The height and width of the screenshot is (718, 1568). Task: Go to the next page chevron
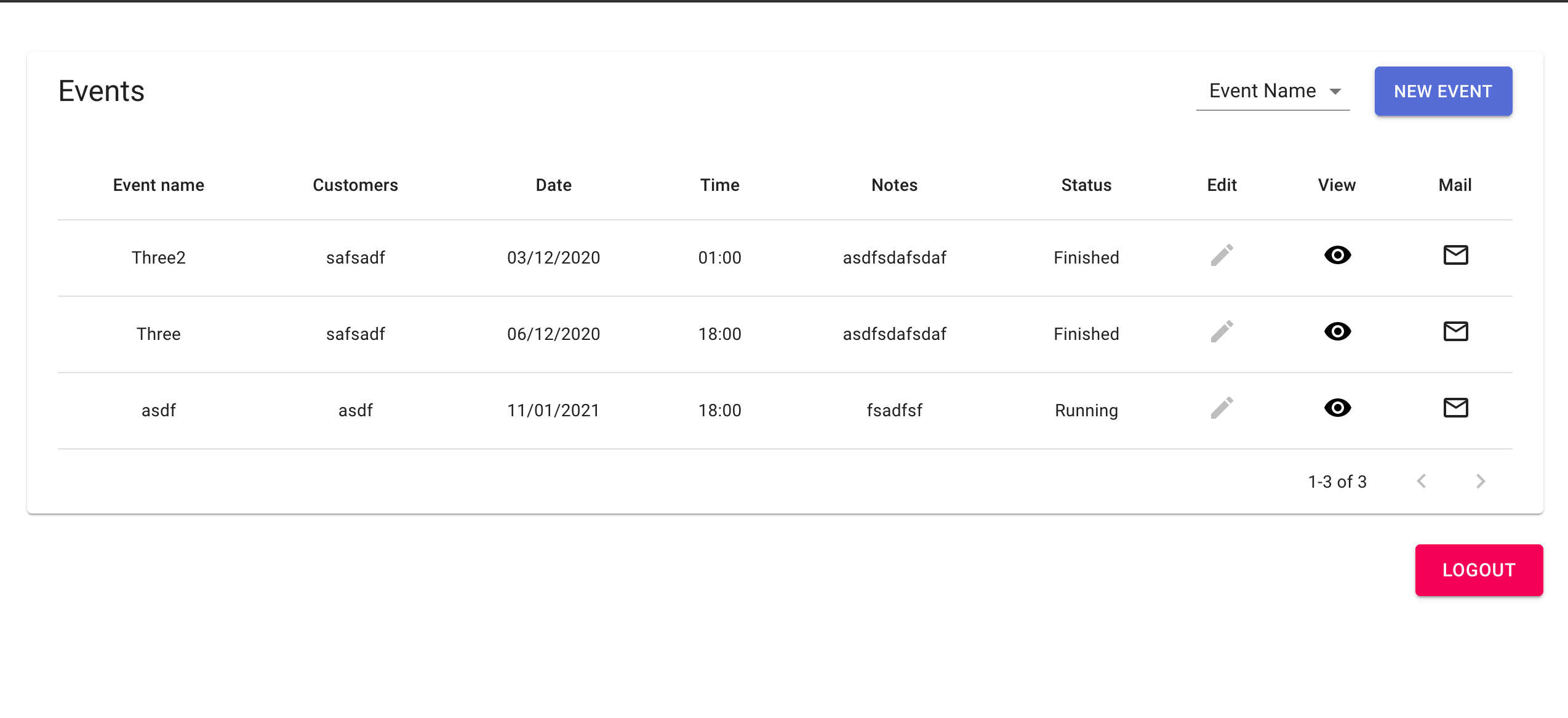[1481, 482]
